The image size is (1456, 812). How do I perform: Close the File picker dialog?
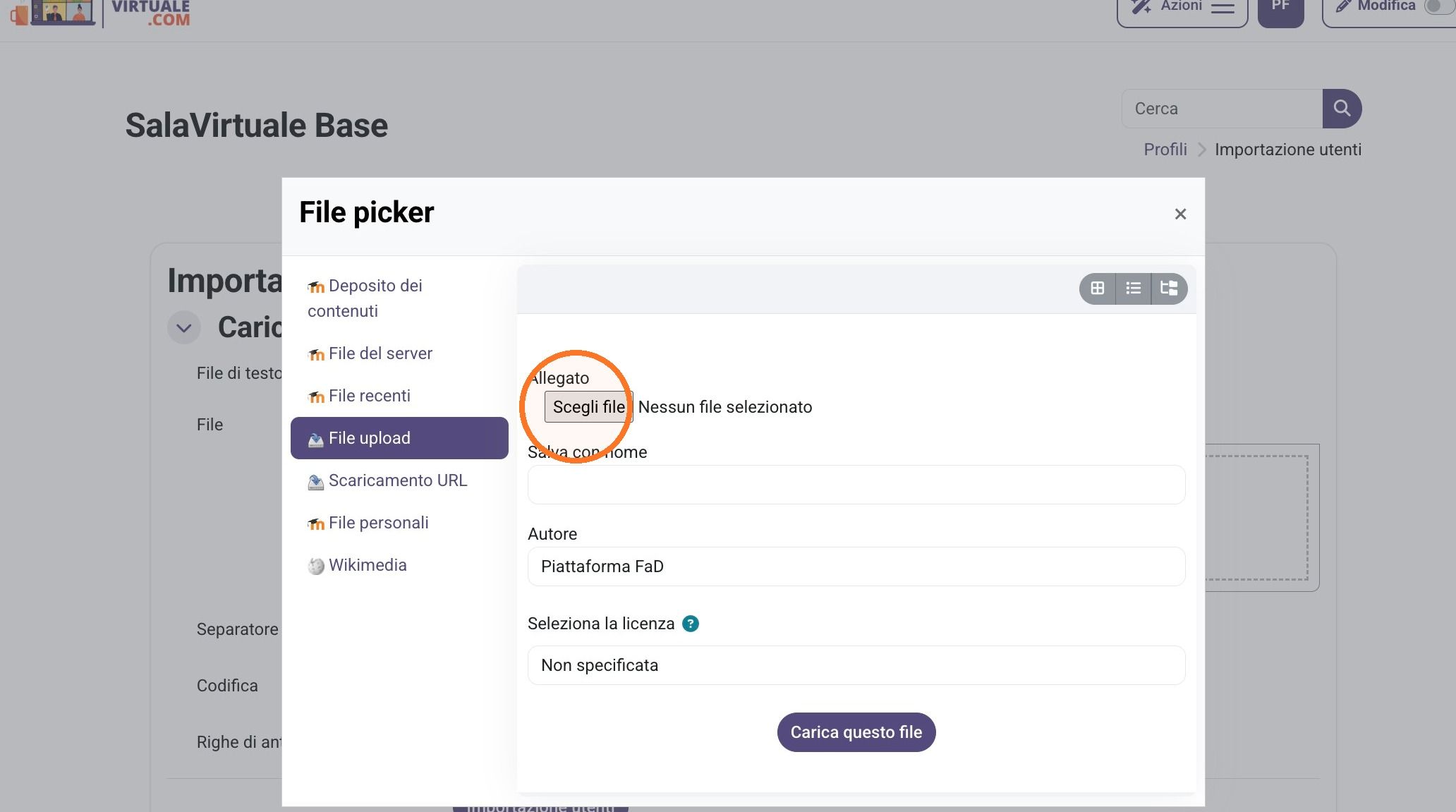[1180, 214]
